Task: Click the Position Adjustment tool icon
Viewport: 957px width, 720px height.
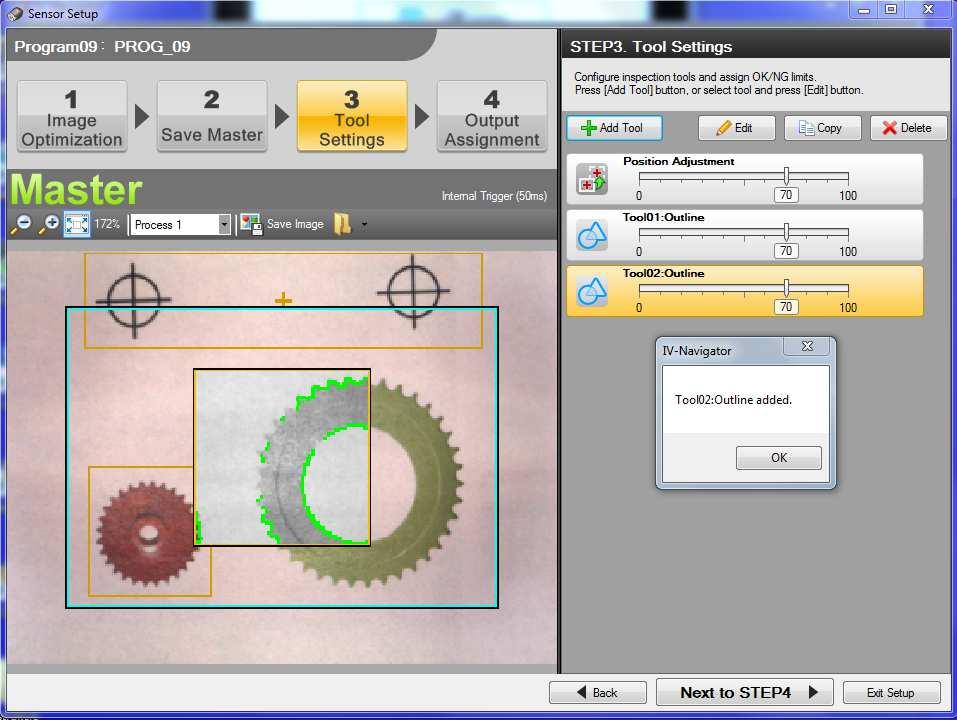Action: [x=591, y=179]
